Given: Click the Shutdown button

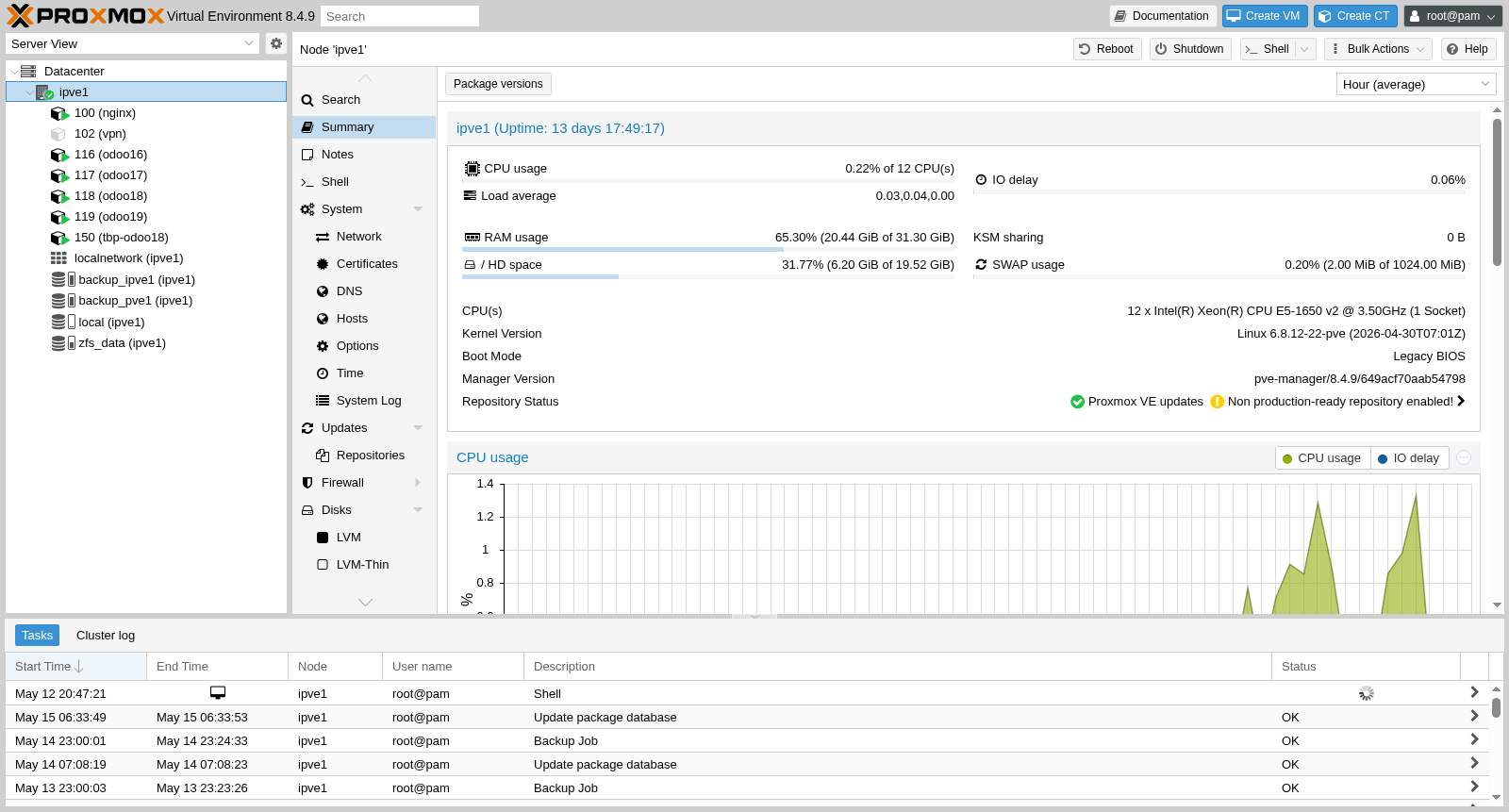Looking at the screenshot, I should point(1190,49).
